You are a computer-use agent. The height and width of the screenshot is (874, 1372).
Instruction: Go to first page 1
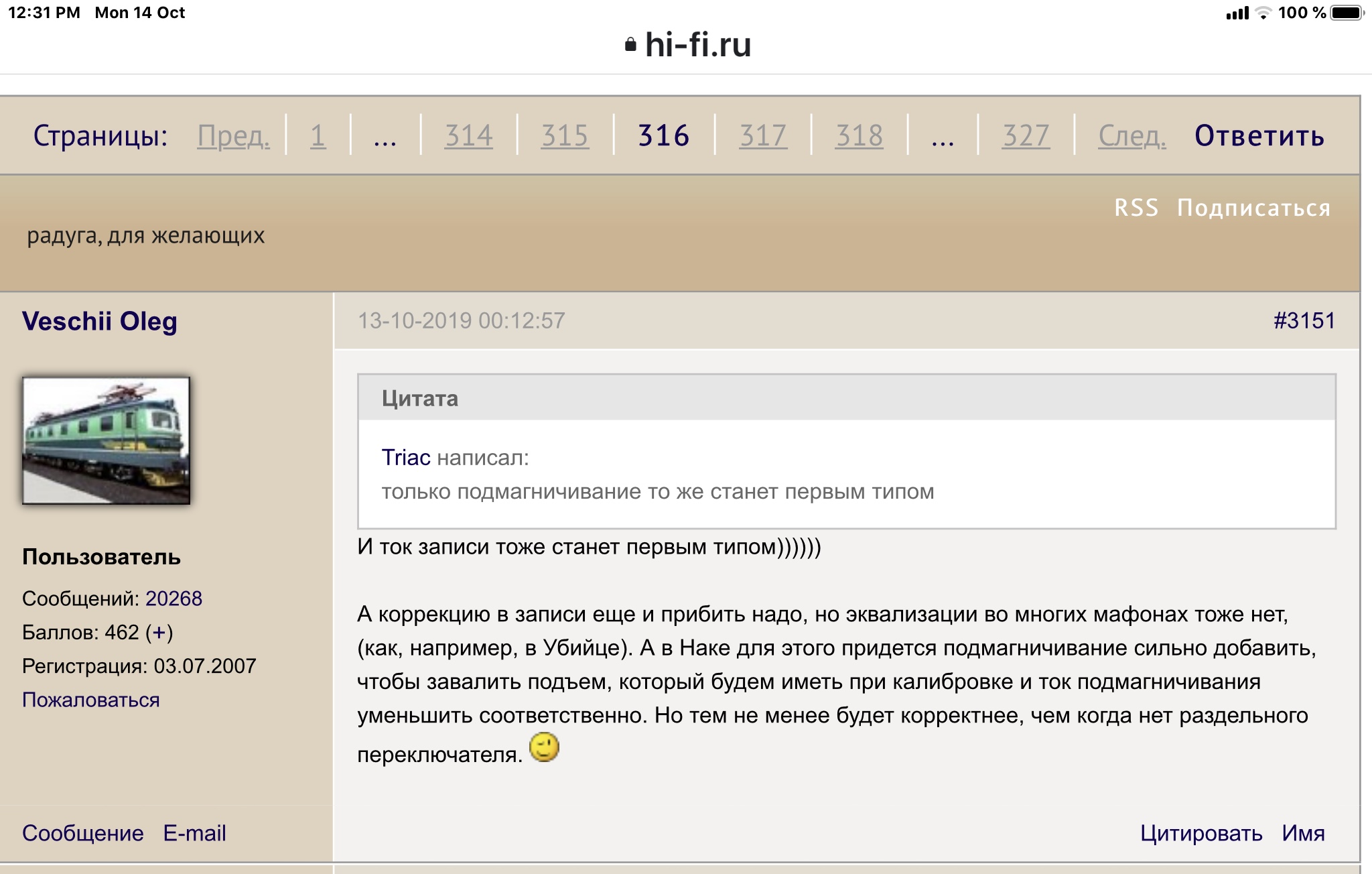point(318,135)
